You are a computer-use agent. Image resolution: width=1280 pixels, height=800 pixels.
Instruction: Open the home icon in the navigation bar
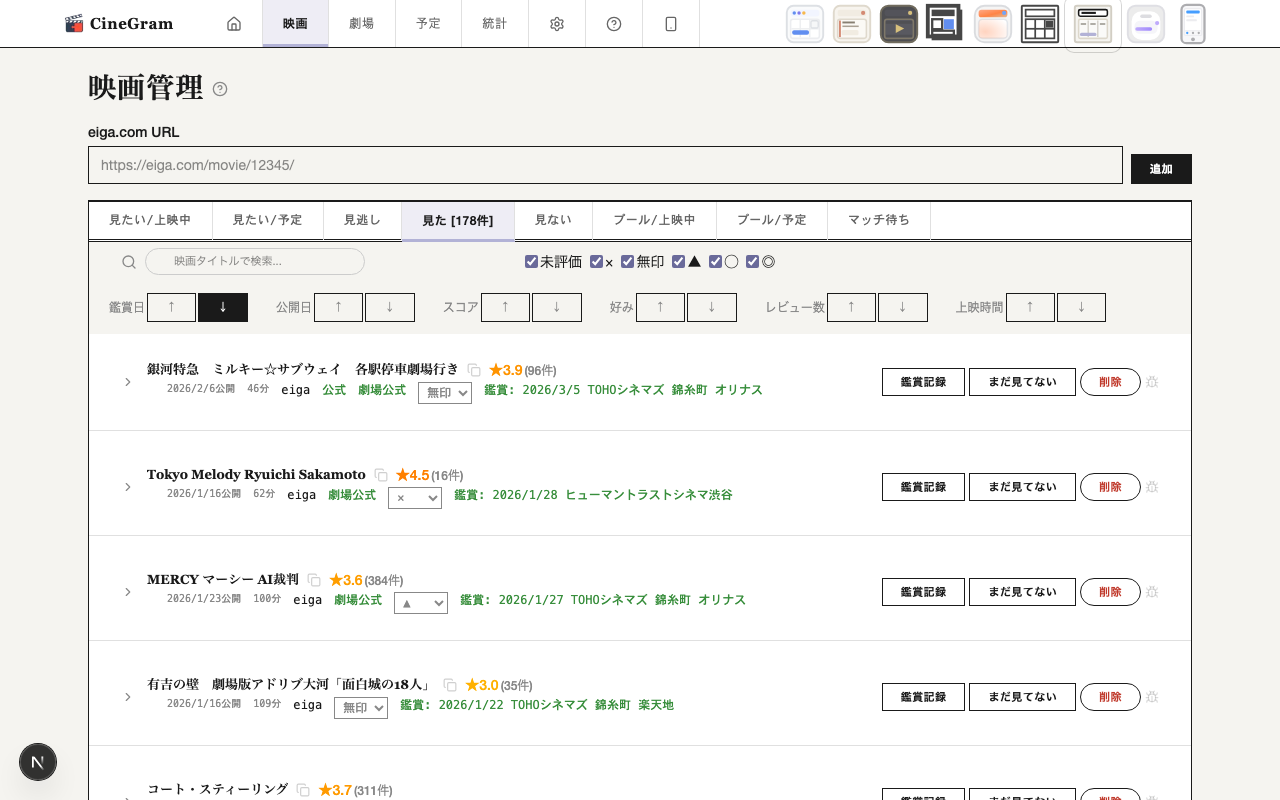click(233, 23)
